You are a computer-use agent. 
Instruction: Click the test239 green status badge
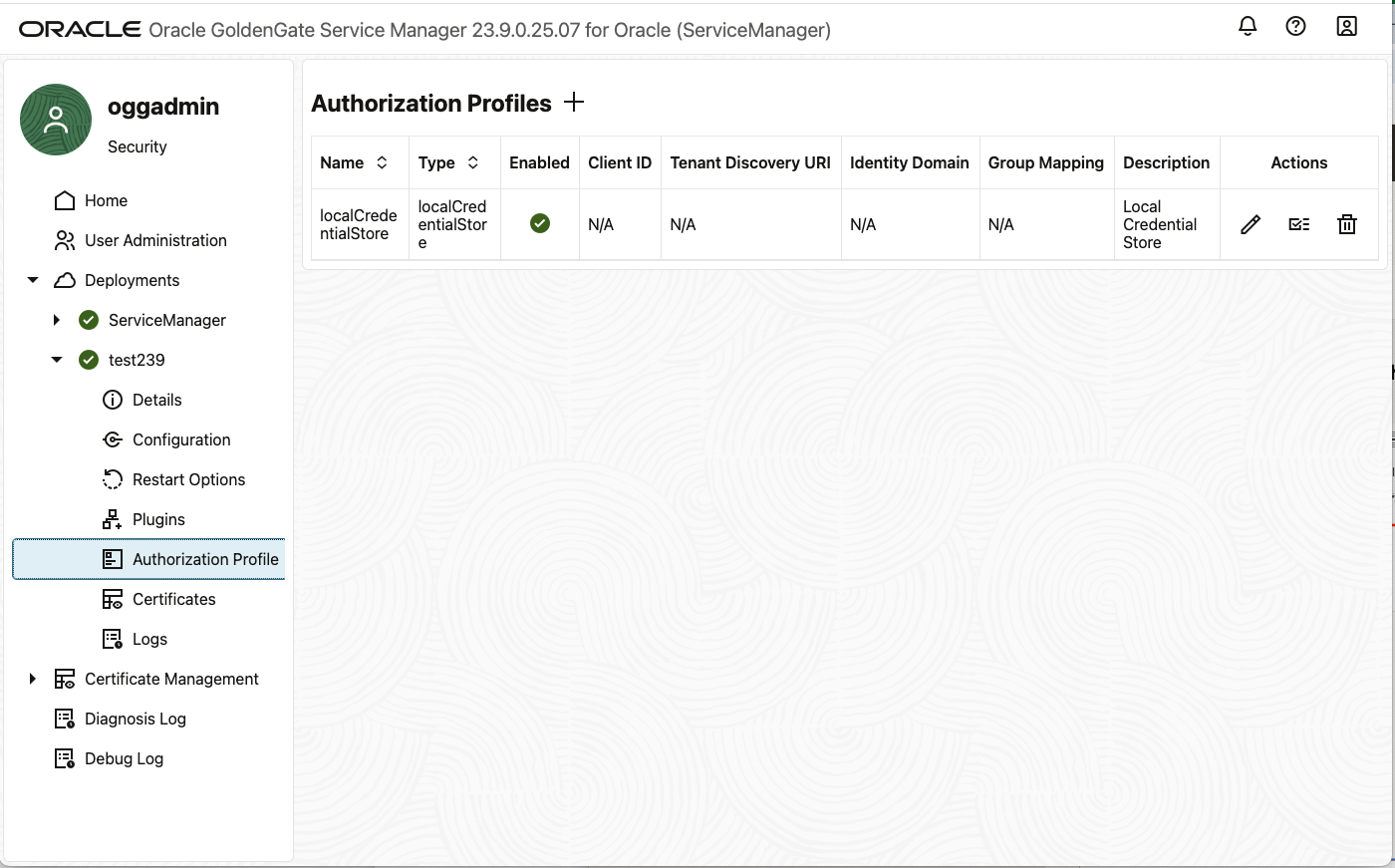click(x=88, y=360)
